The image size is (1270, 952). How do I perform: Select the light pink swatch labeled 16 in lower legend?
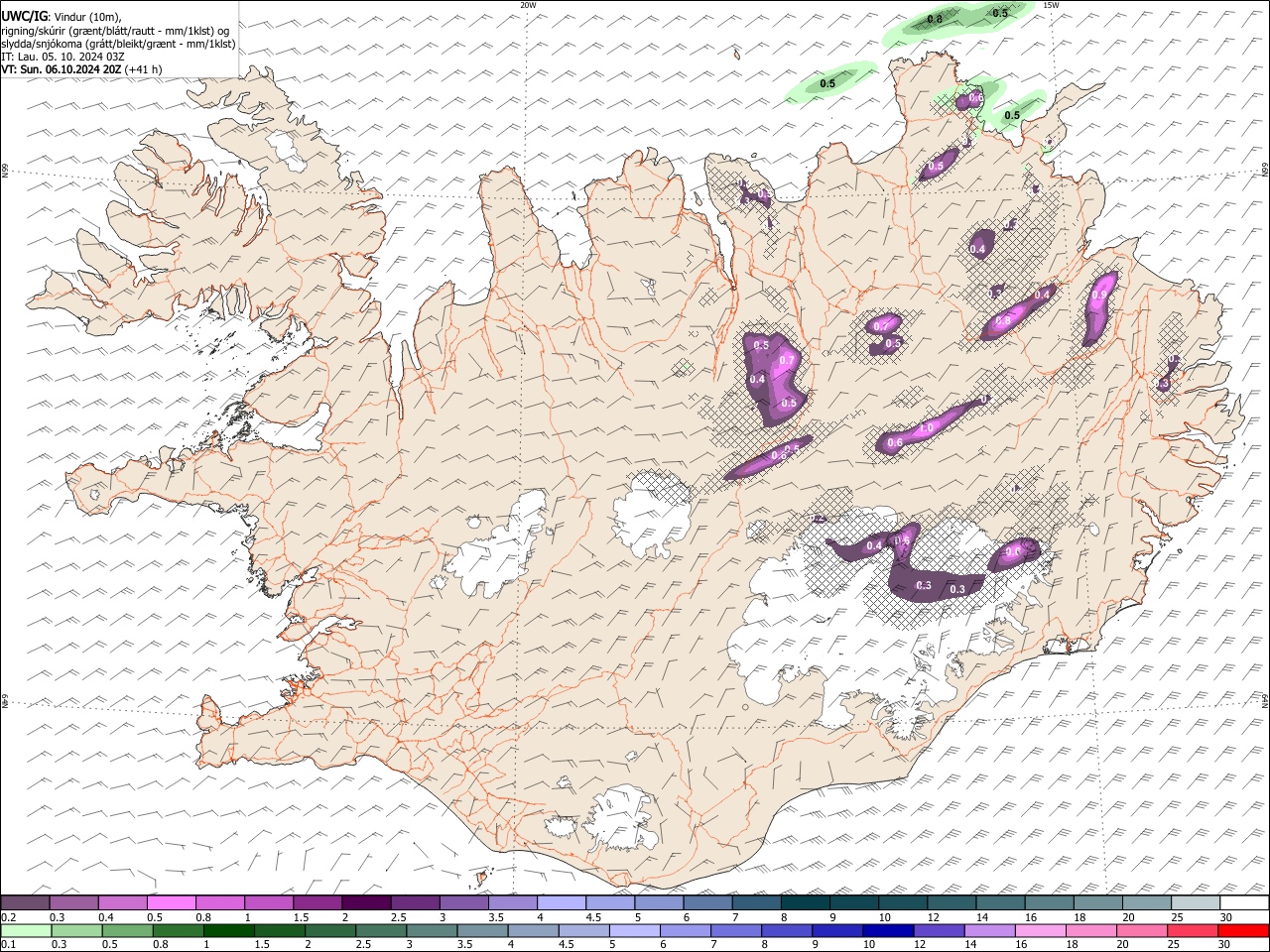pyautogui.click(x=1042, y=931)
